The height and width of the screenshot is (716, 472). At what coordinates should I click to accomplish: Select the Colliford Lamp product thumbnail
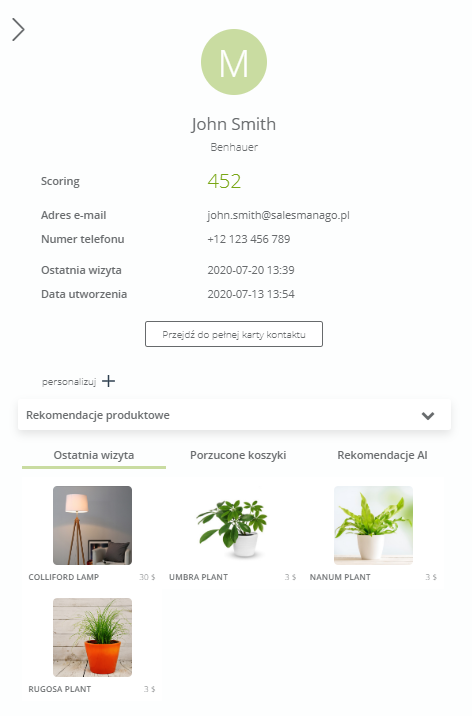pos(92,526)
